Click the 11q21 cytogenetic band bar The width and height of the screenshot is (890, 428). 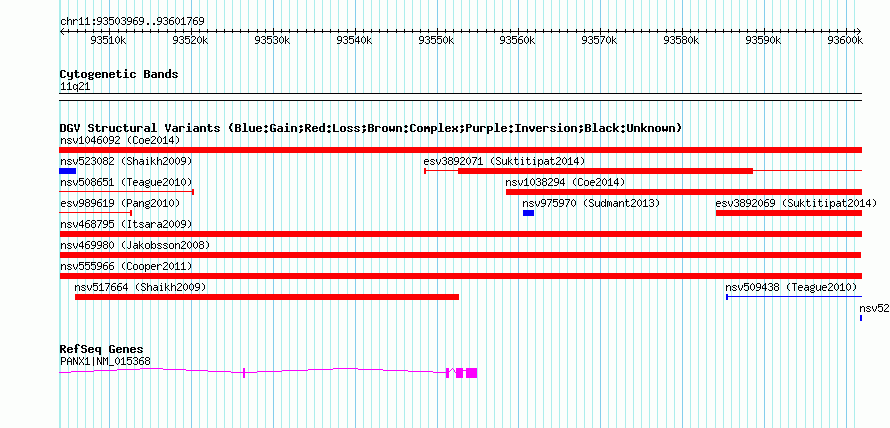[461, 97]
